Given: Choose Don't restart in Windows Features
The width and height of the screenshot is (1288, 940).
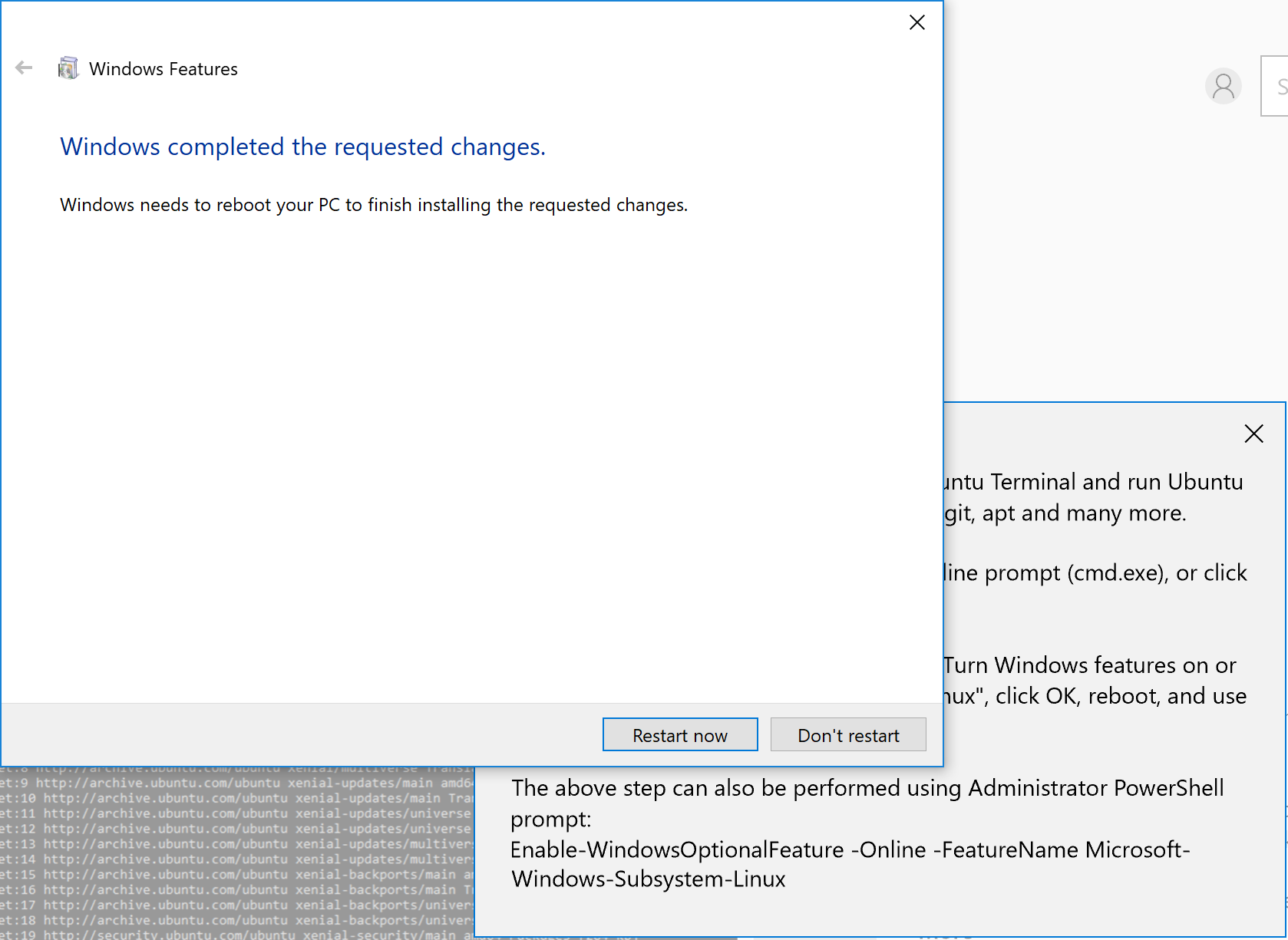Looking at the screenshot, I should 848,735.
